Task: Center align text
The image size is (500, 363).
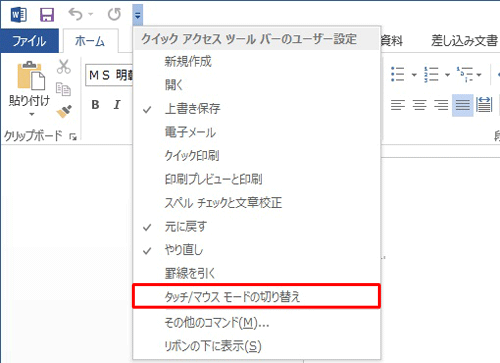Action: click(419, 105)
